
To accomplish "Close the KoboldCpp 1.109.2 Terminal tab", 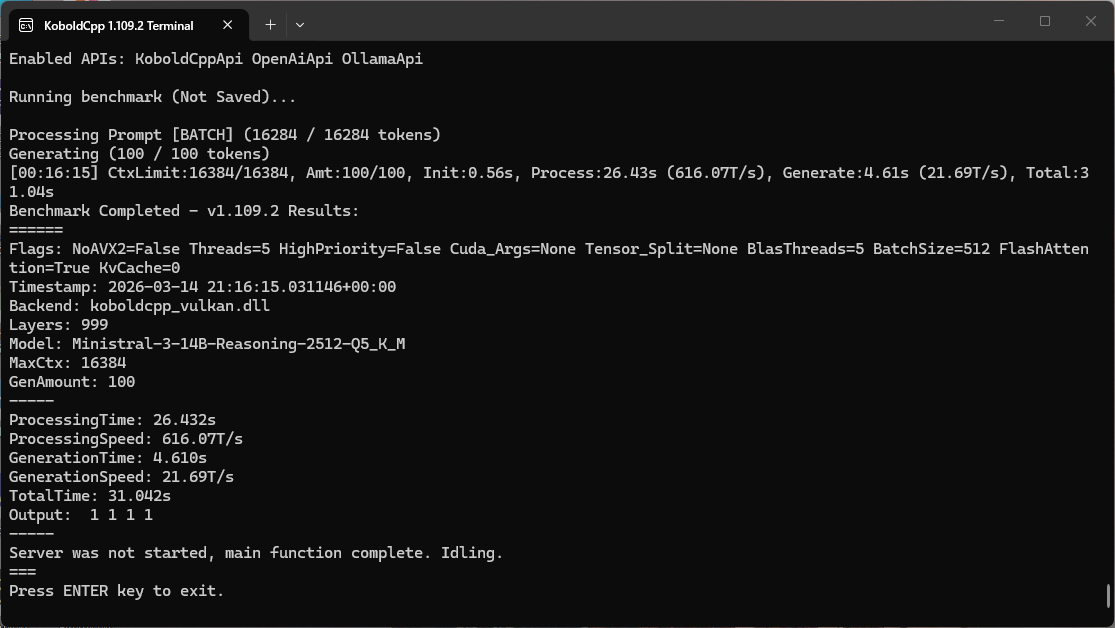I will tap(231, 25).
